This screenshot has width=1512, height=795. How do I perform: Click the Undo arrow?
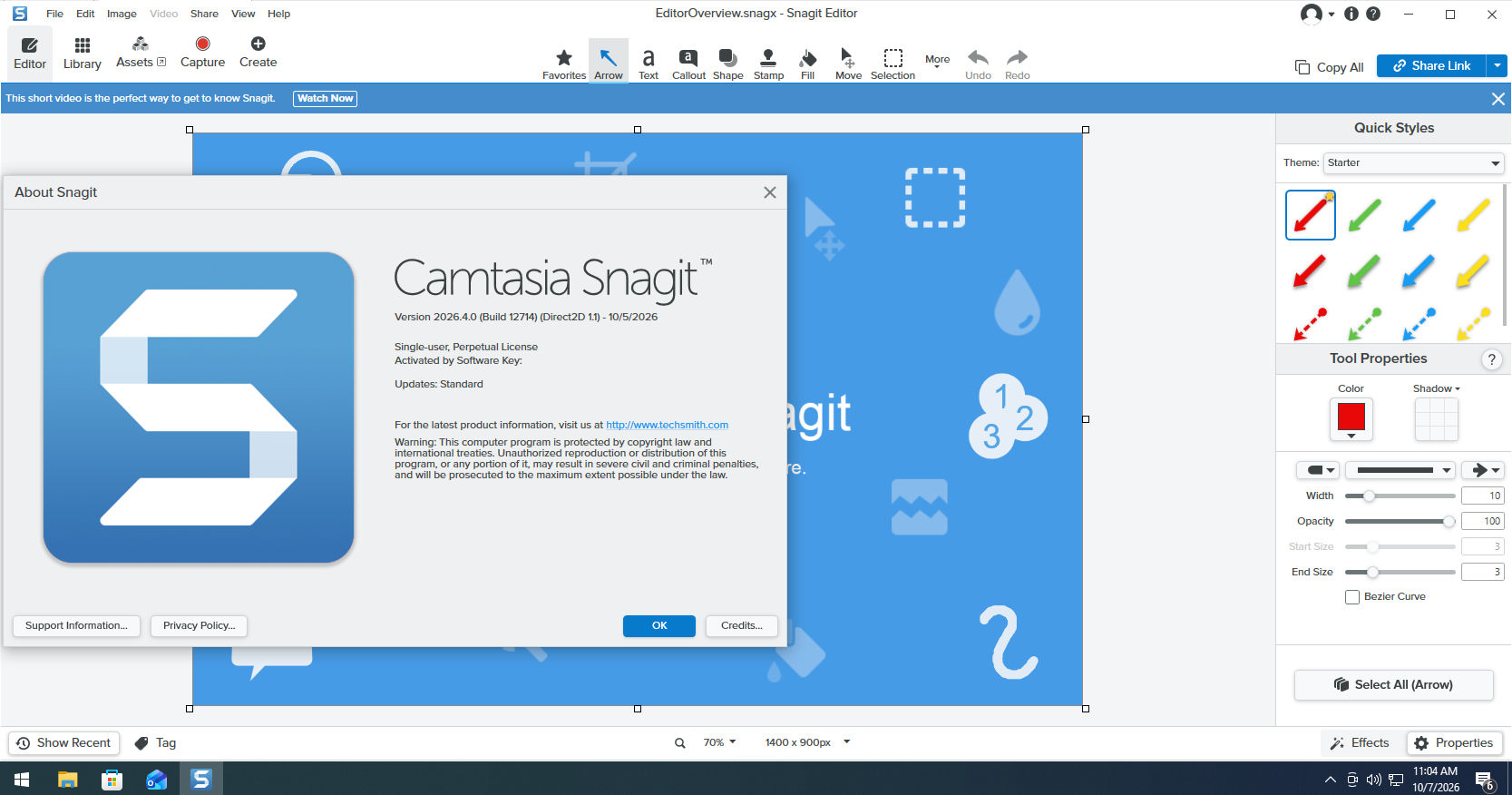[x=978, y=62]
